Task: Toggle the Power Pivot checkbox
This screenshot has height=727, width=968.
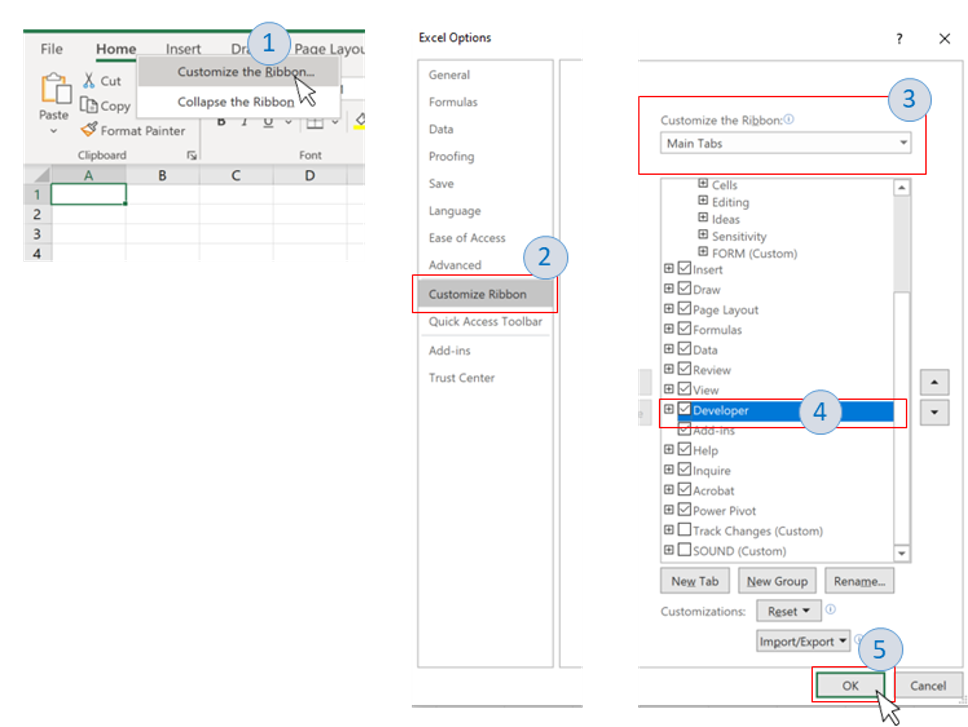Action: [x=685, y=511]
